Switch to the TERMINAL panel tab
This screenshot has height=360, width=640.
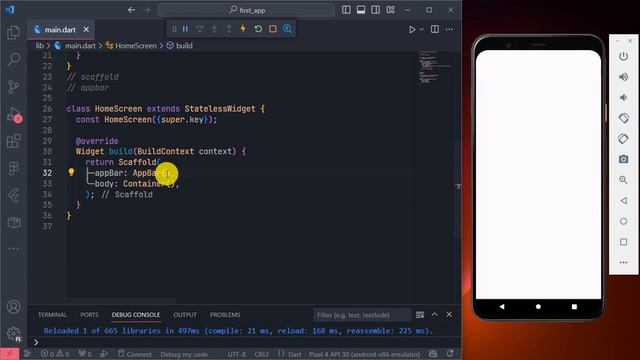tap(52, 315)
